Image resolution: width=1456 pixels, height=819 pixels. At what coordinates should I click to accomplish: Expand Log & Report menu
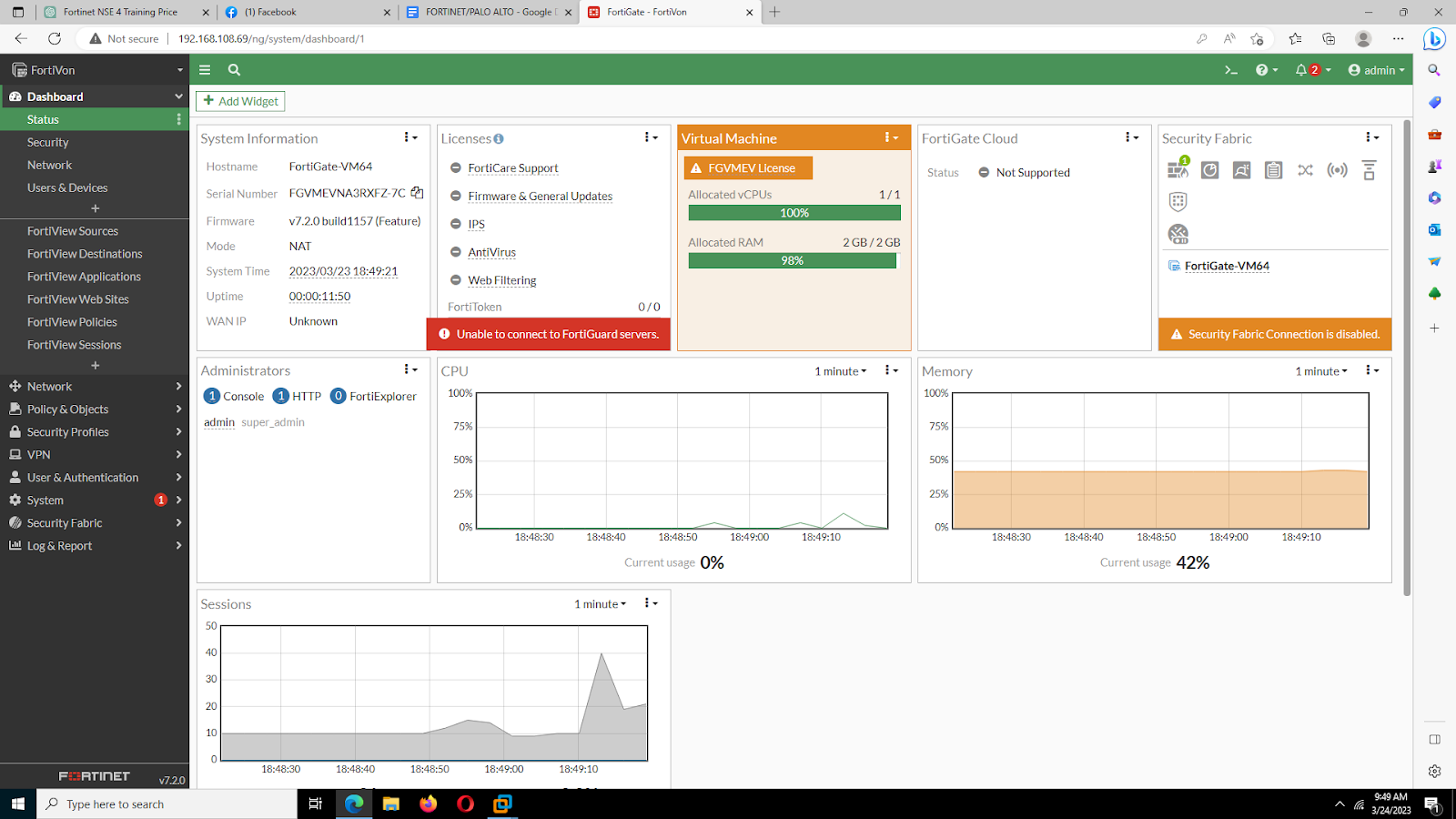(x=95, y=545)
